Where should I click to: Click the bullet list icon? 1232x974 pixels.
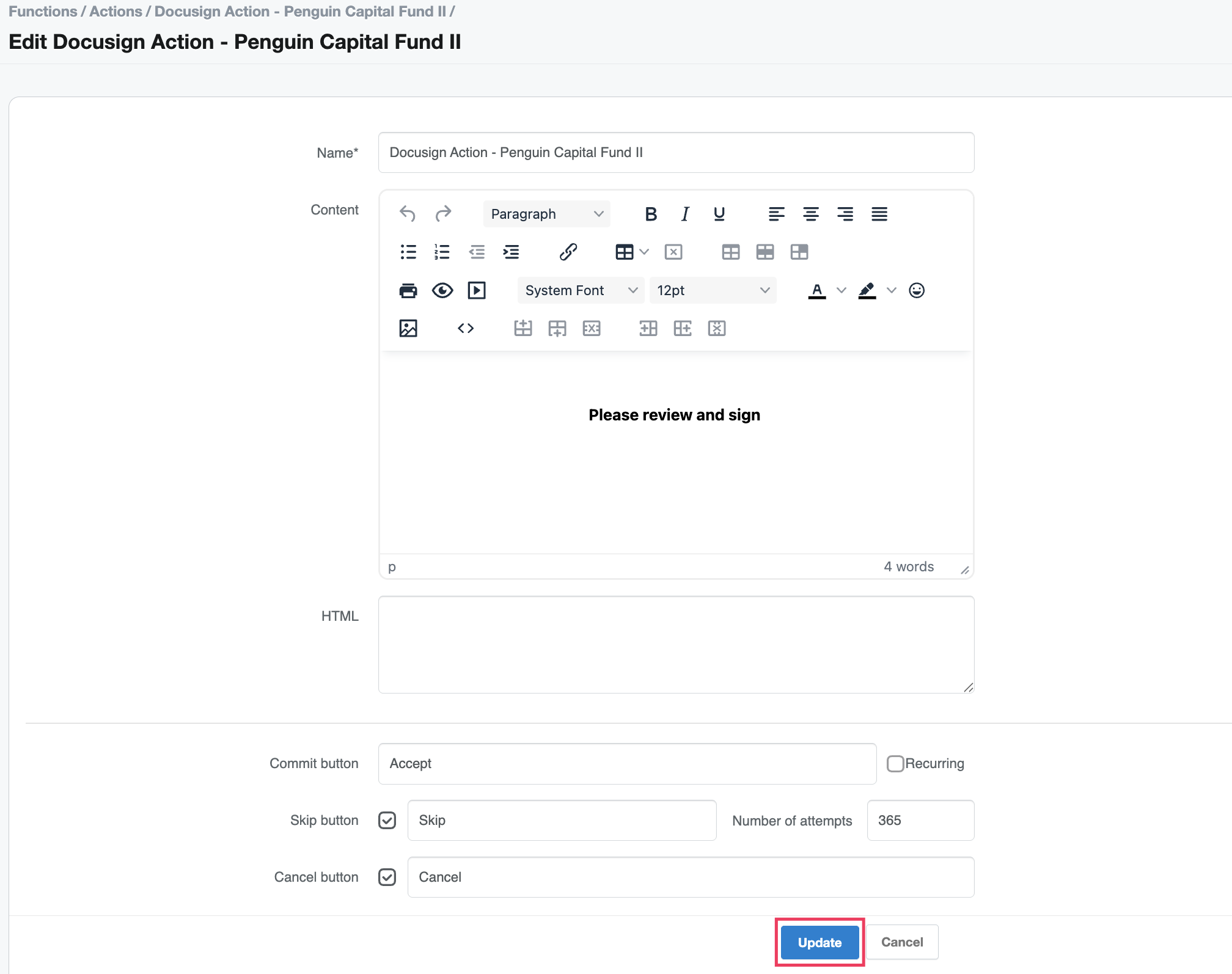(408, 252)
